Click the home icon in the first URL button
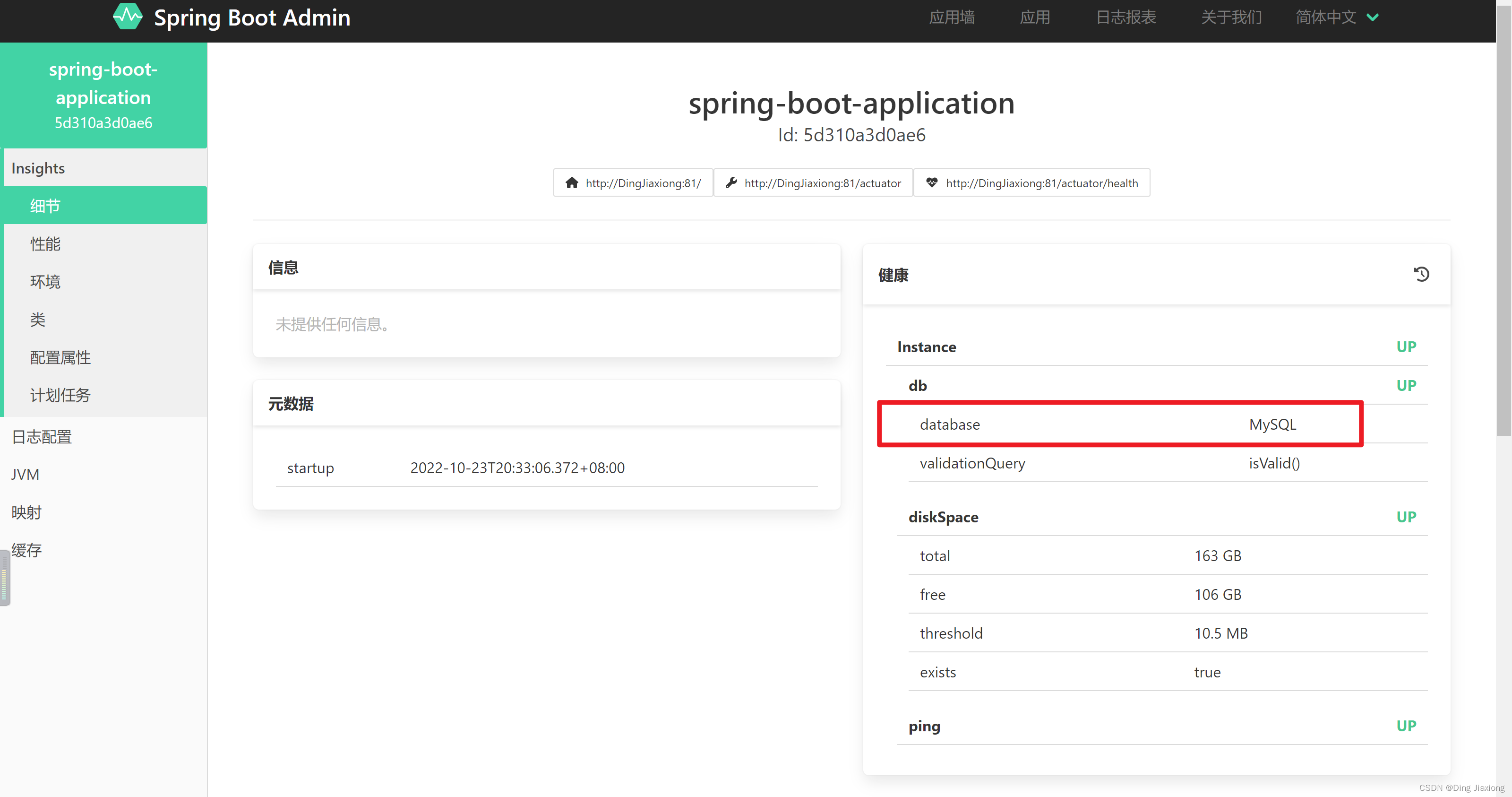 (x=572, y=182)
